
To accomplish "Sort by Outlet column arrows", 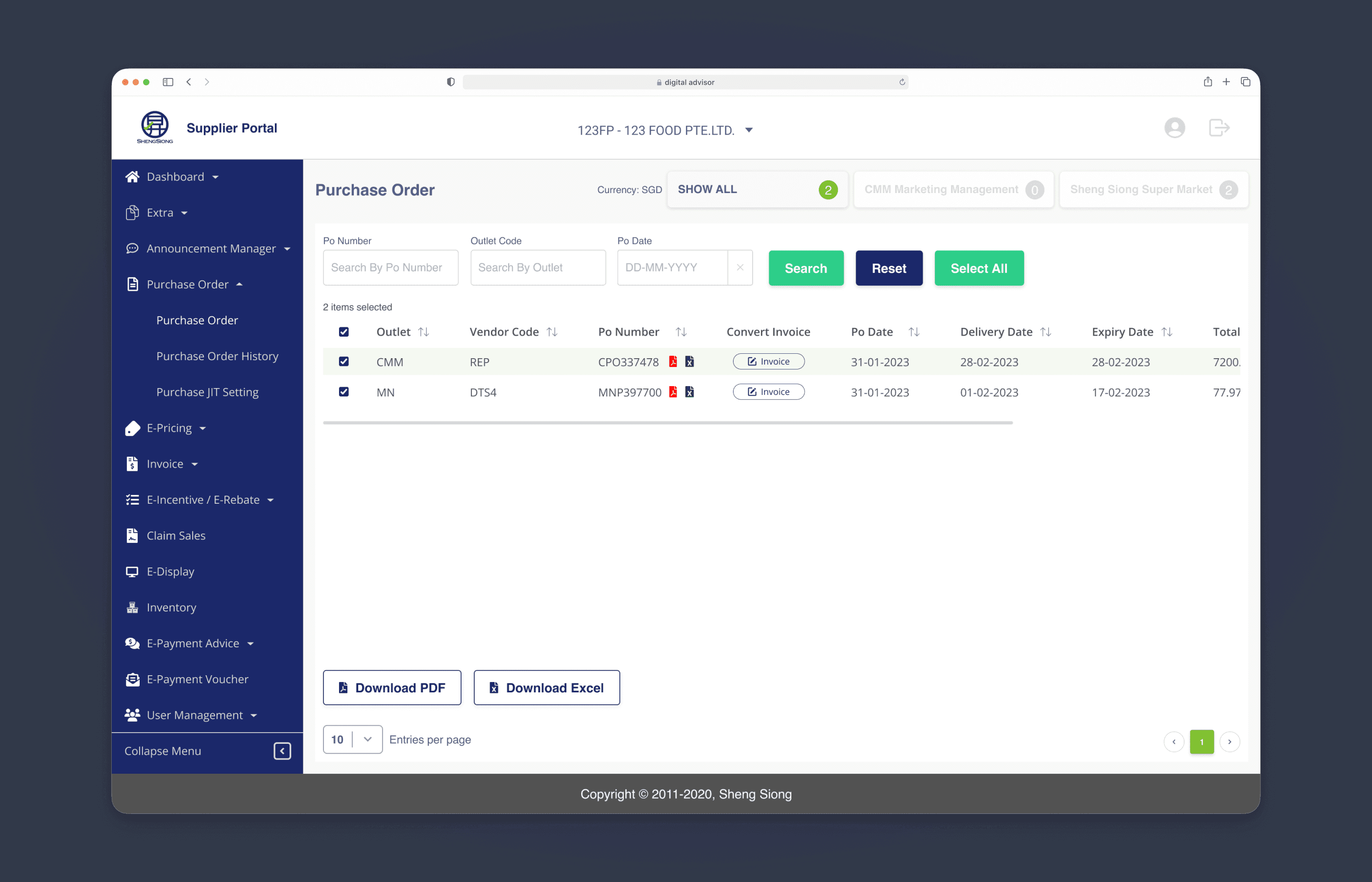I will point(424,332).
